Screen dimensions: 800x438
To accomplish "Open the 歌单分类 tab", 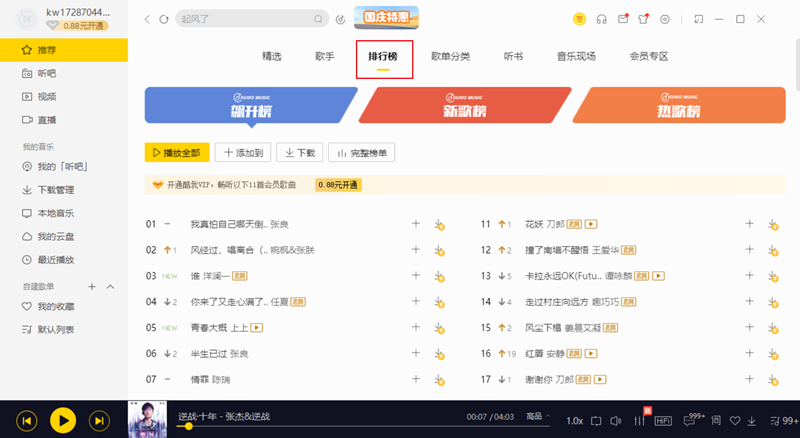I will coord(451,56).
